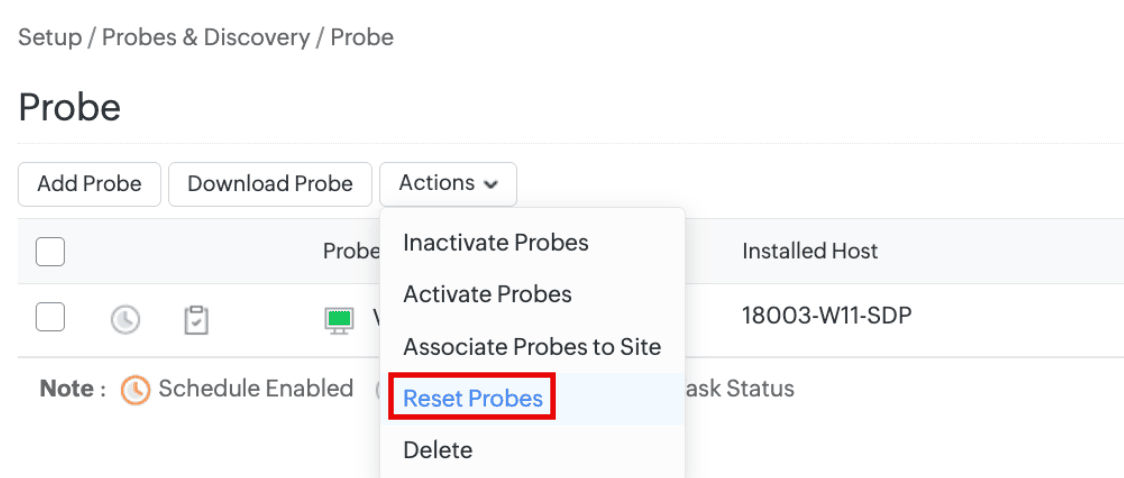The height and width of the screenshot is (478, 1124).
Task: Sort by the Installed Host column header
Action: tap(810, 251)
